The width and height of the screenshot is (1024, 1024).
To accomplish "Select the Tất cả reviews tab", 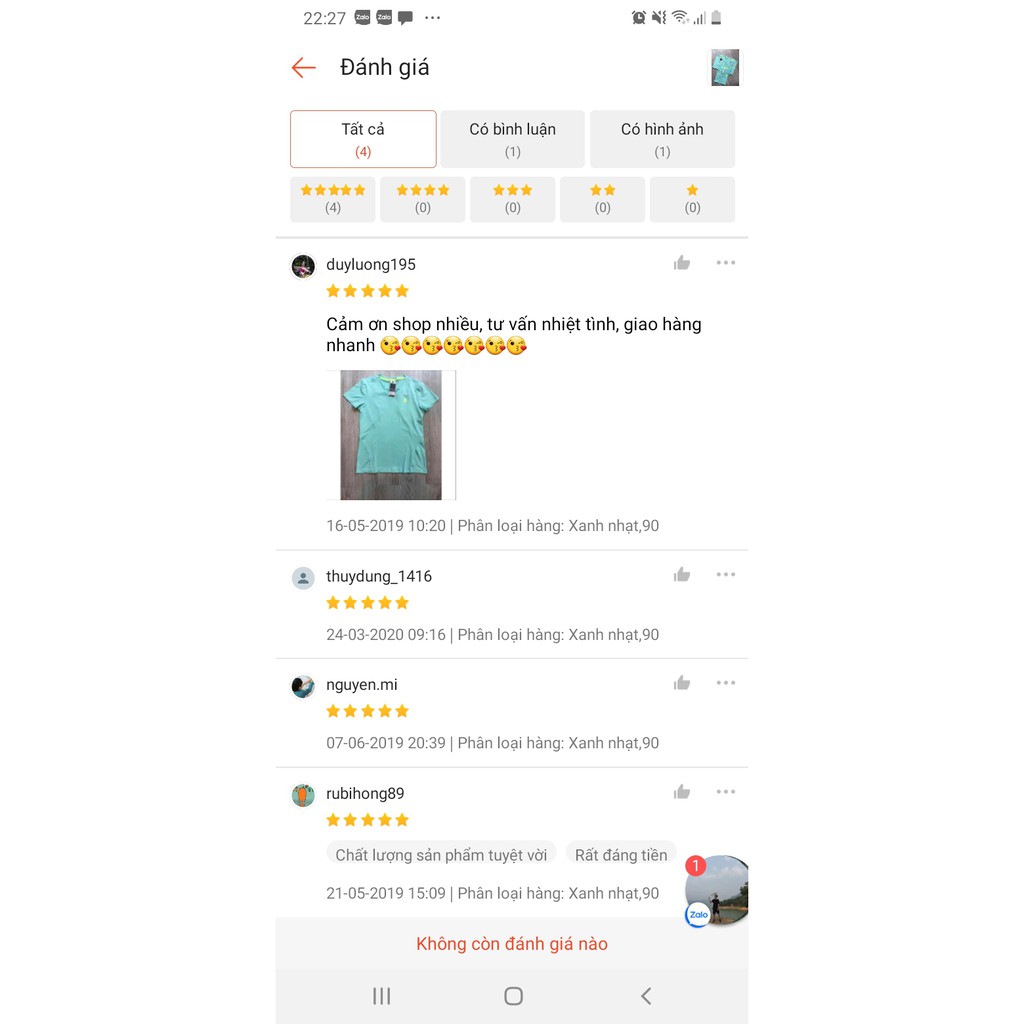I will point(363,139).
